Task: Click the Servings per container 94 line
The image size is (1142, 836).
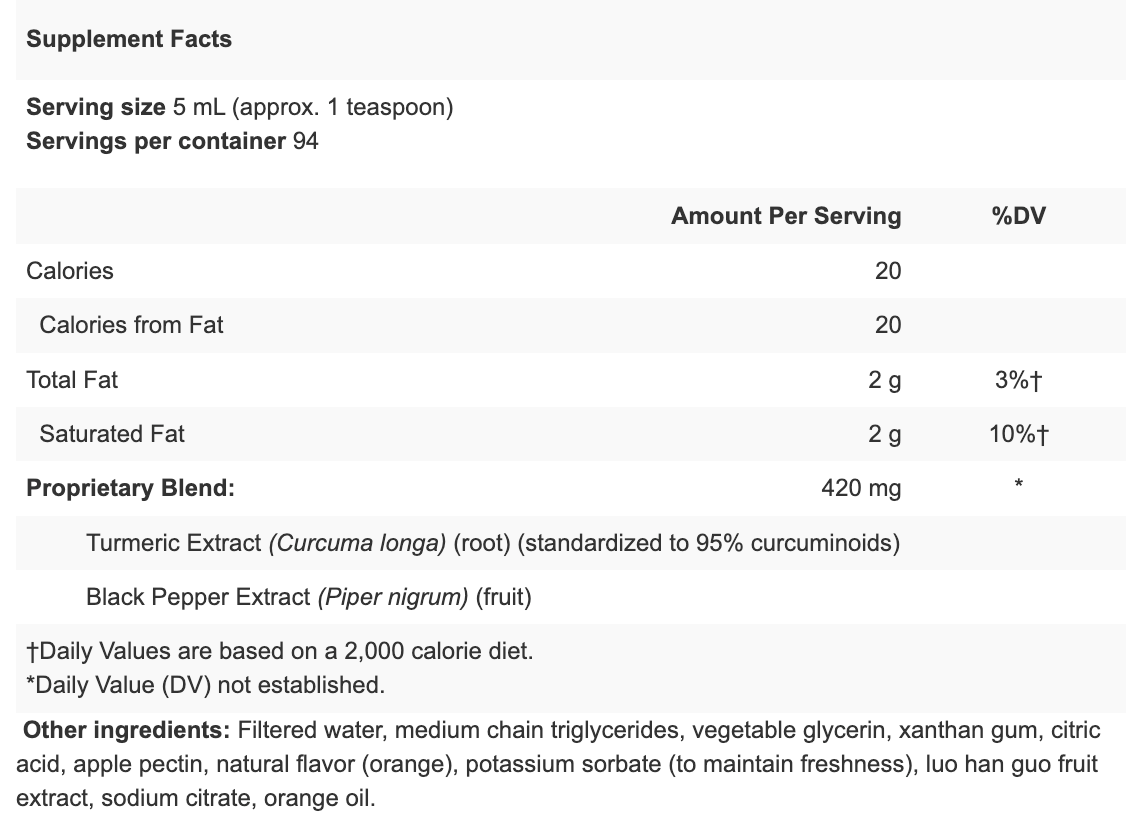Action: [x=172, y=141]
